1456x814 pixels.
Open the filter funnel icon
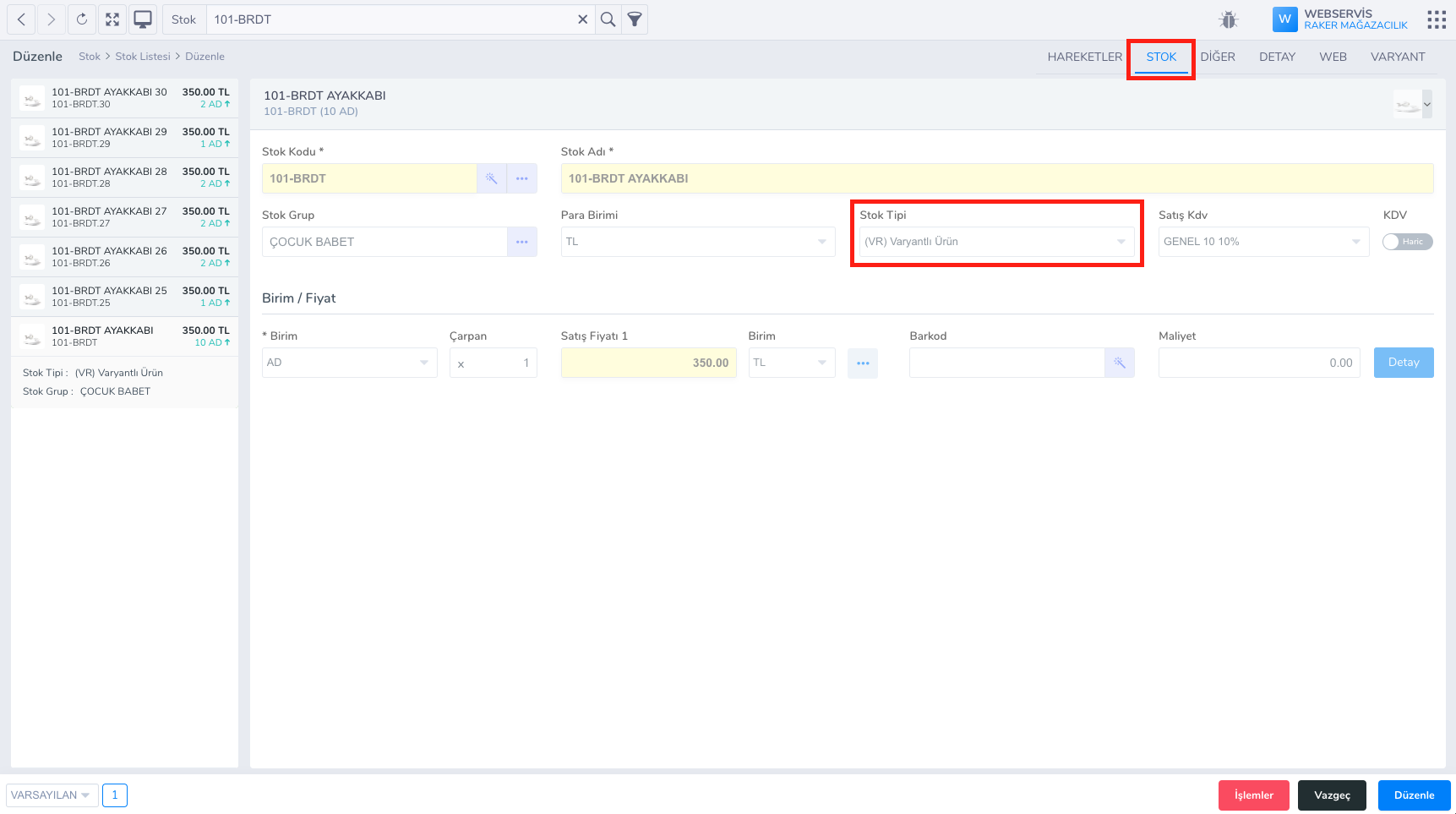point(635,19)
